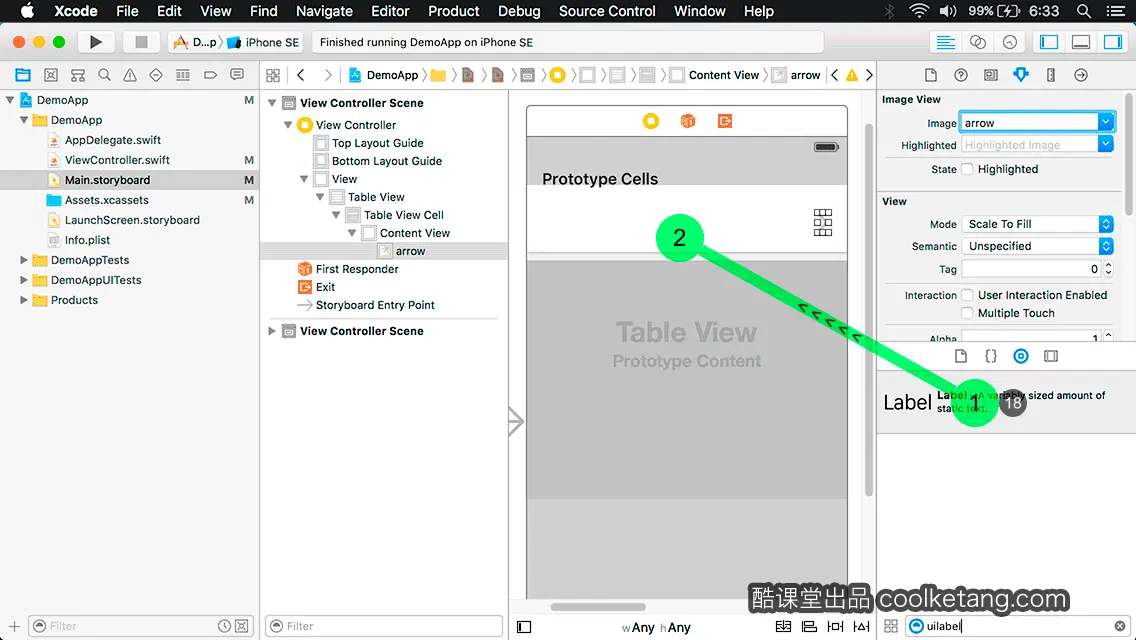The width and height of the screenshot is (1136, 640).
Task: Show the Object library
Action: click(x=1021, y=356)
